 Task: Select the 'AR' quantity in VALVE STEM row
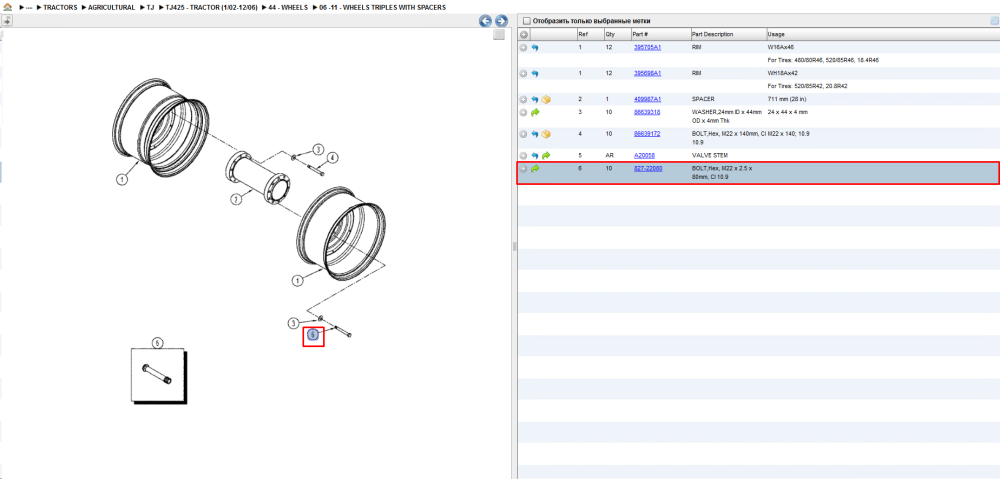click(609, 156)
